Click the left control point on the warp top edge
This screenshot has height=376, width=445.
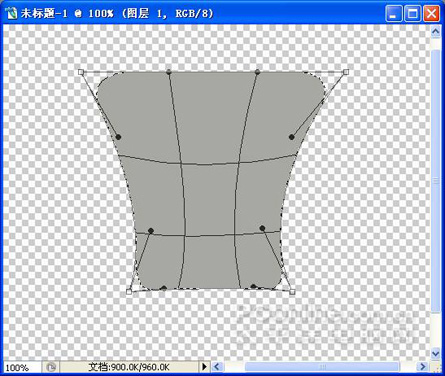click(169, 71)
